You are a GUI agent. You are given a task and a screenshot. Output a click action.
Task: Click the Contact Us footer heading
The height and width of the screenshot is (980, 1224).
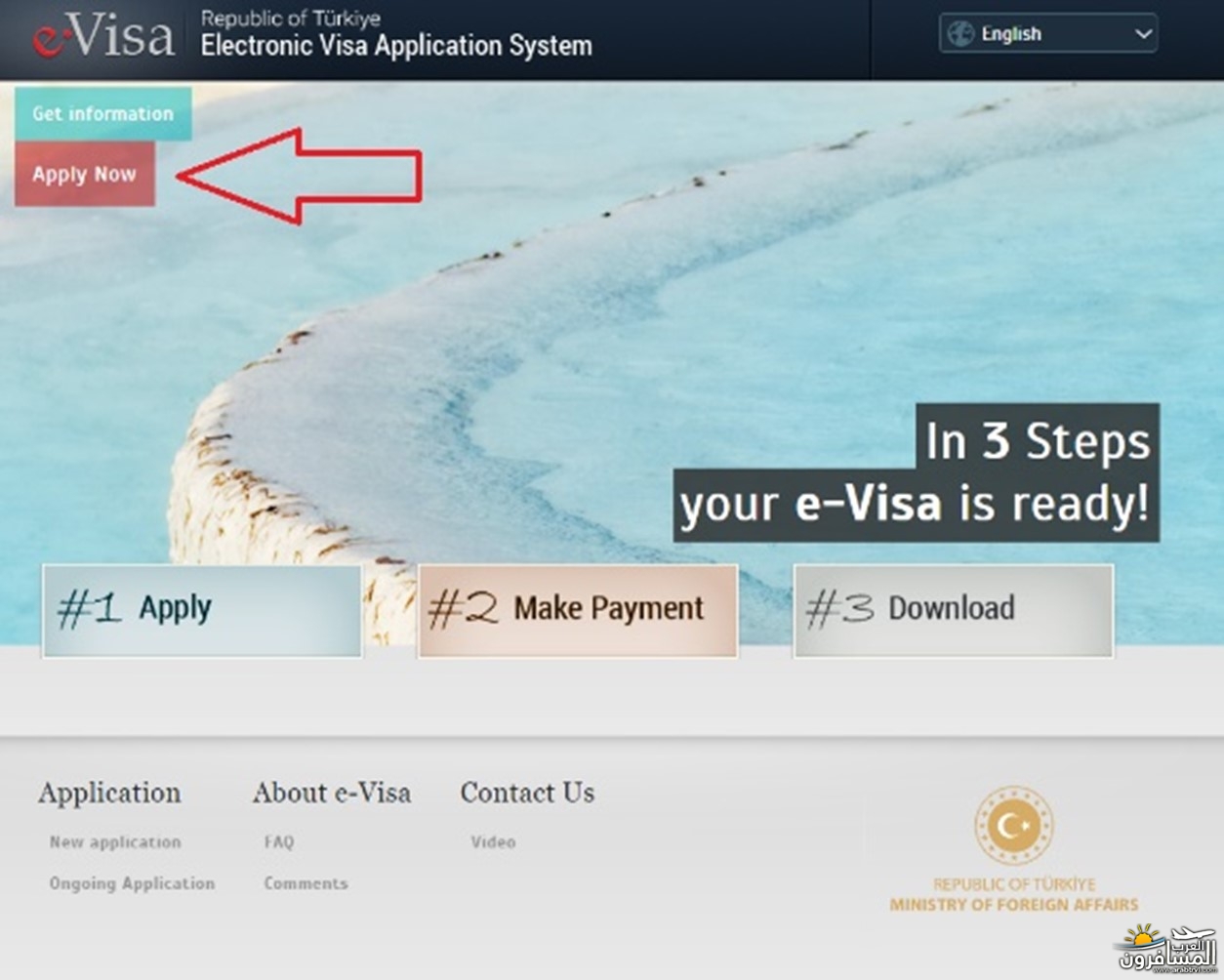[x=527, y=793]
